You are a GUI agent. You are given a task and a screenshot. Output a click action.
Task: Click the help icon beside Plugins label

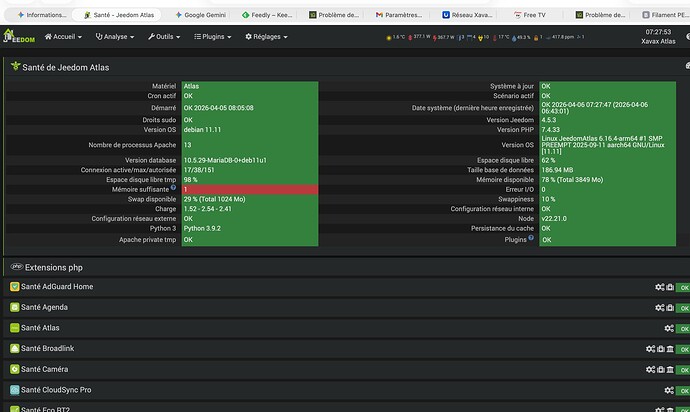pyautogui.click(x=531, y=238)
